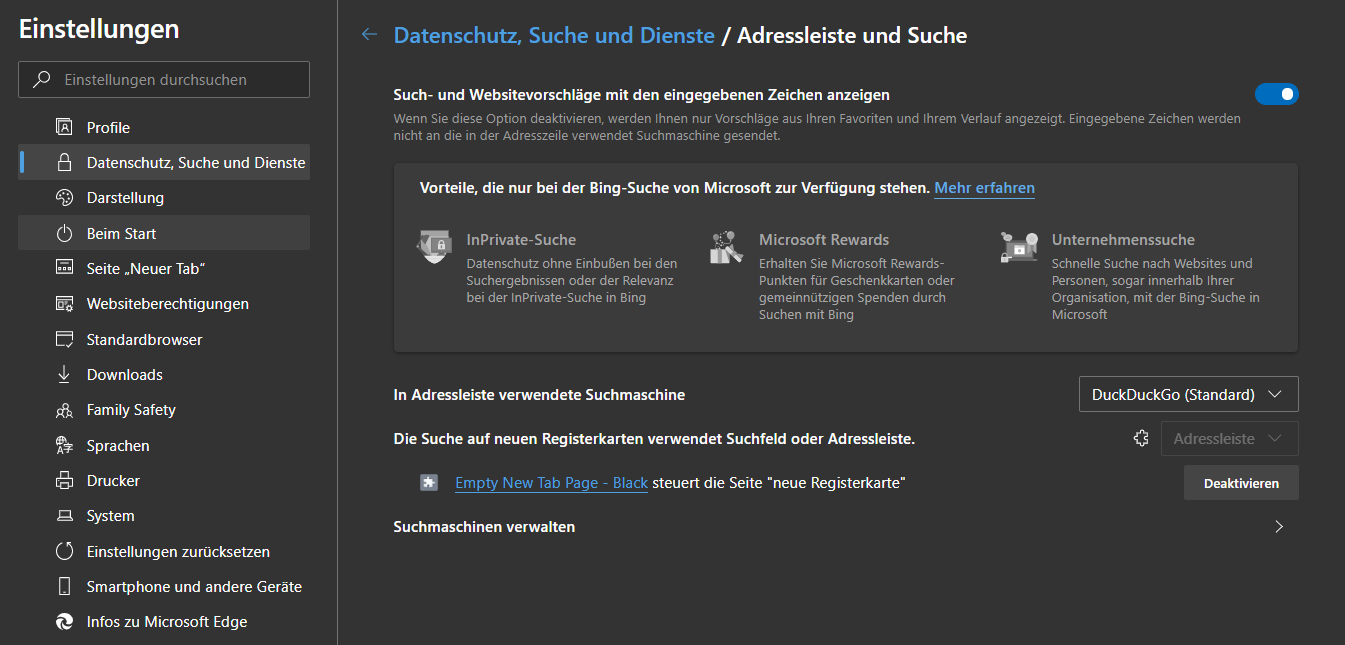The height and width of the screenshot is (645, 1345).
Task: Click the Standardbrowser window icon
Action: click(65, 339)
